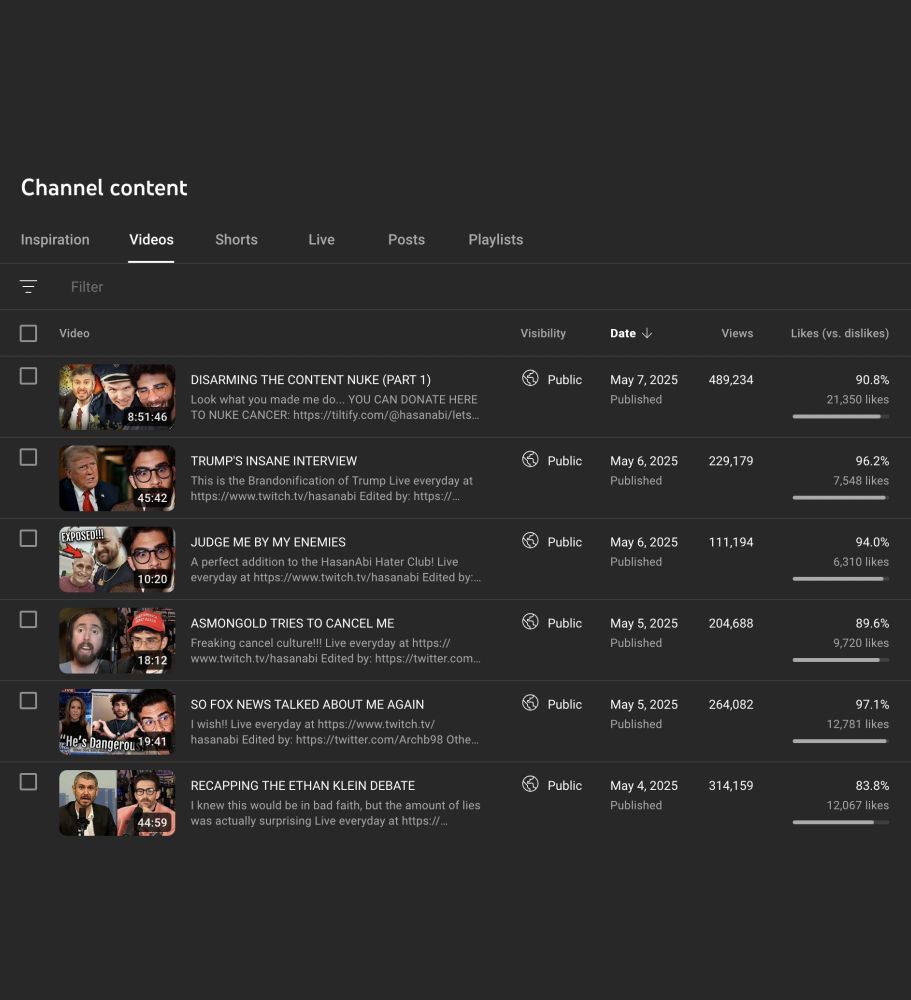Switch to the Live tab

point(322,240)
